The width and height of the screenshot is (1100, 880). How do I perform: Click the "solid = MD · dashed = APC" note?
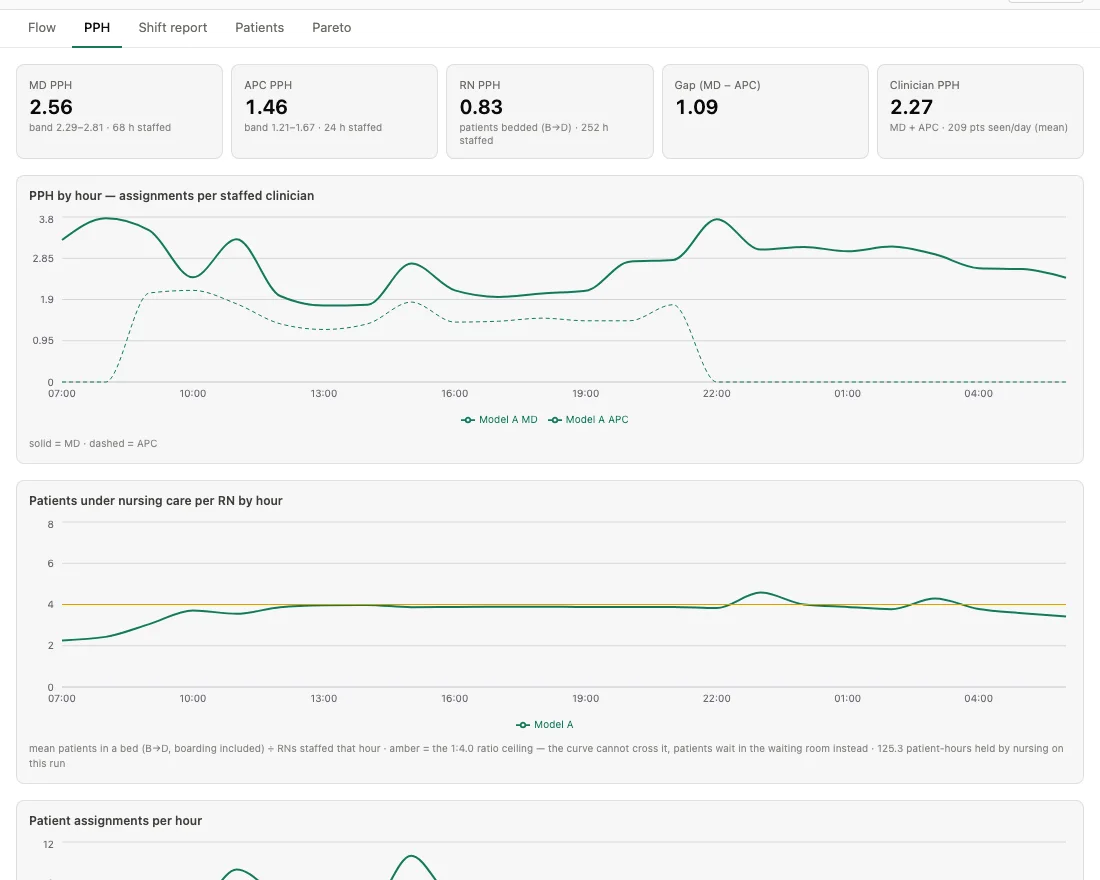pos(93,444)
